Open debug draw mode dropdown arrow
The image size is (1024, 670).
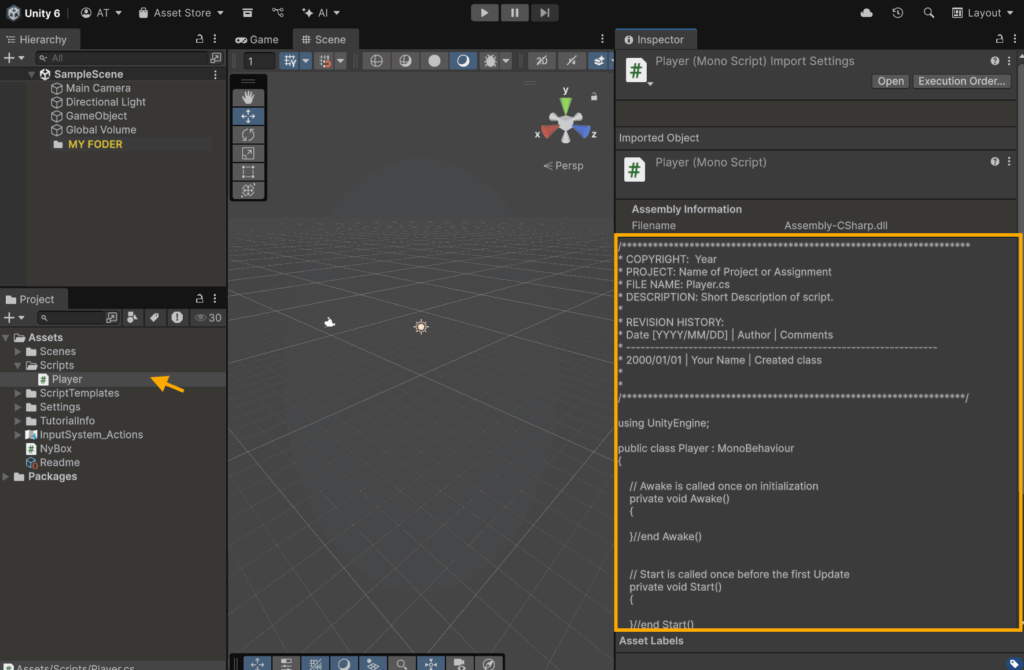click(x=506, y=61)
